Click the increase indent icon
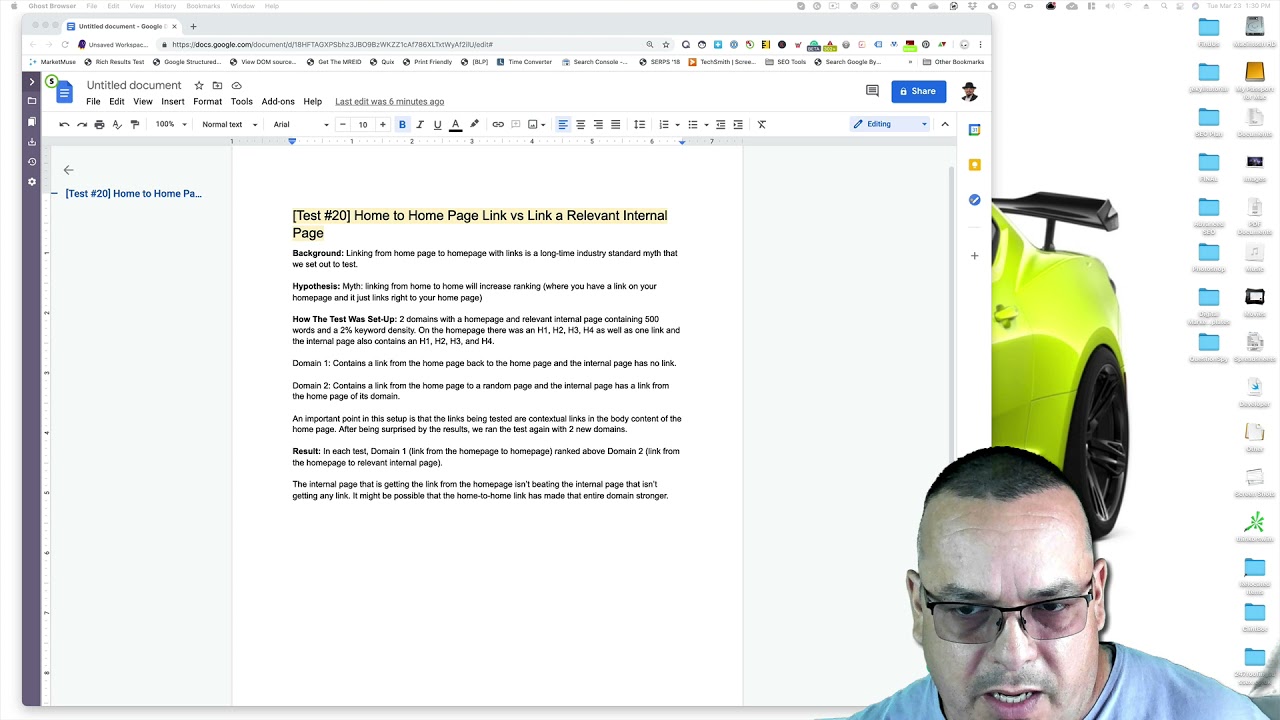1280x720 pixels. point(738,124)
